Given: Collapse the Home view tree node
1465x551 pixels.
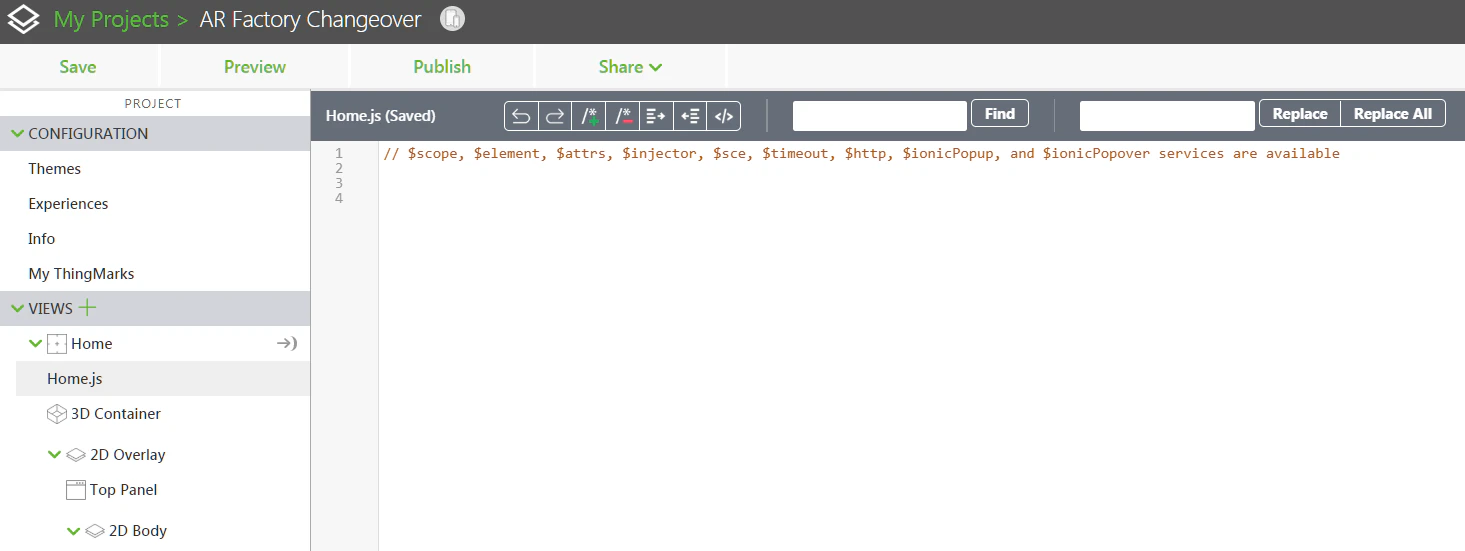Looking at the screenshot, I should [x=36, y=344].
